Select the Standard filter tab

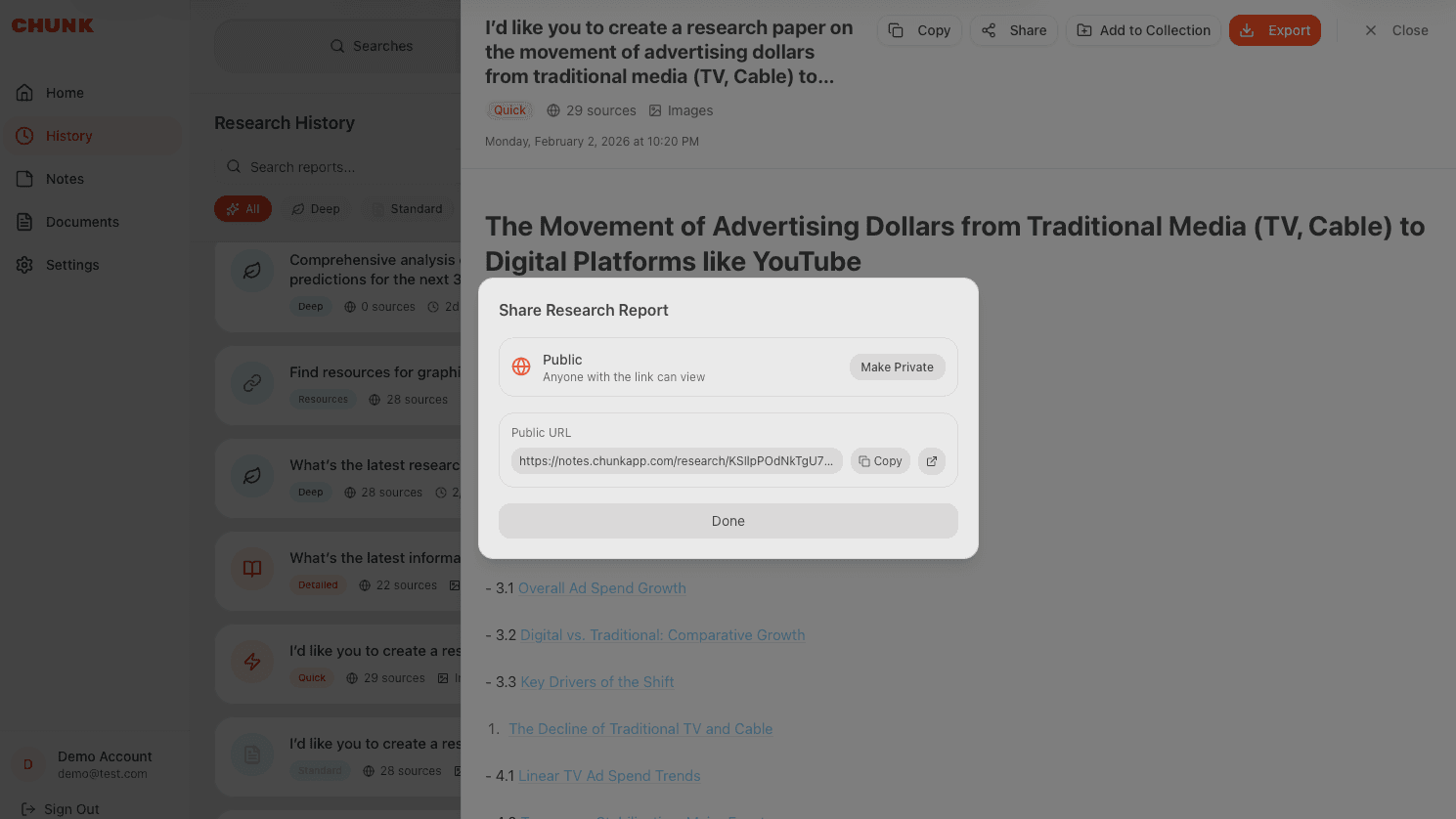click(408, 209)
